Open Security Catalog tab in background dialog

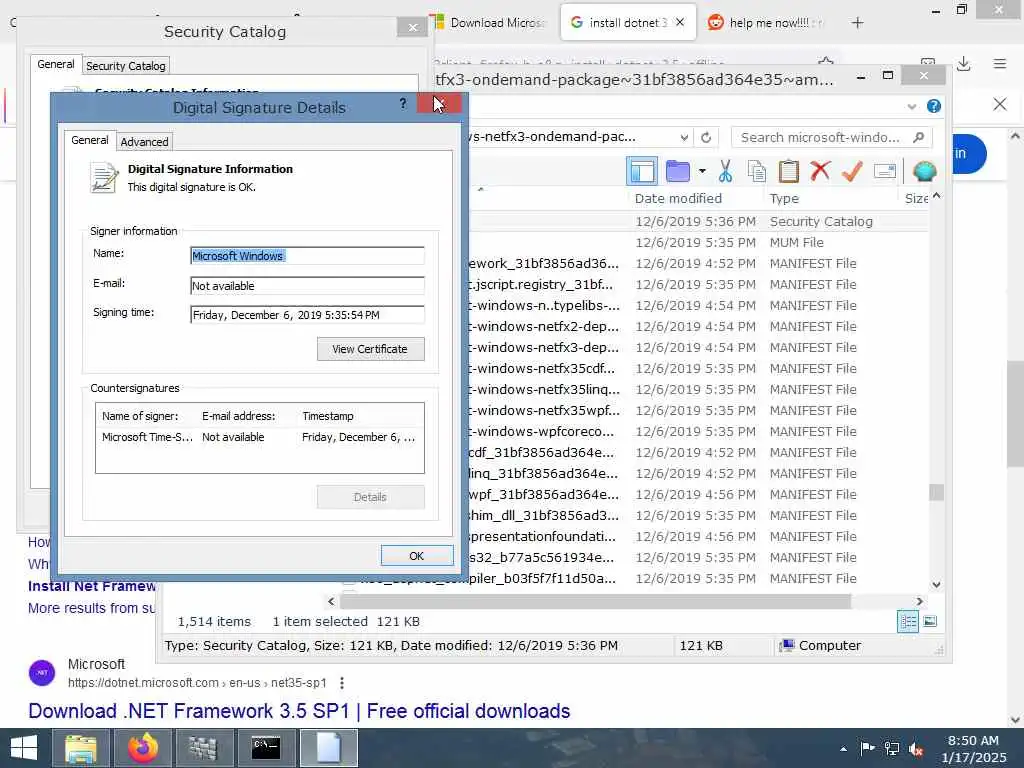coord(126,66)
